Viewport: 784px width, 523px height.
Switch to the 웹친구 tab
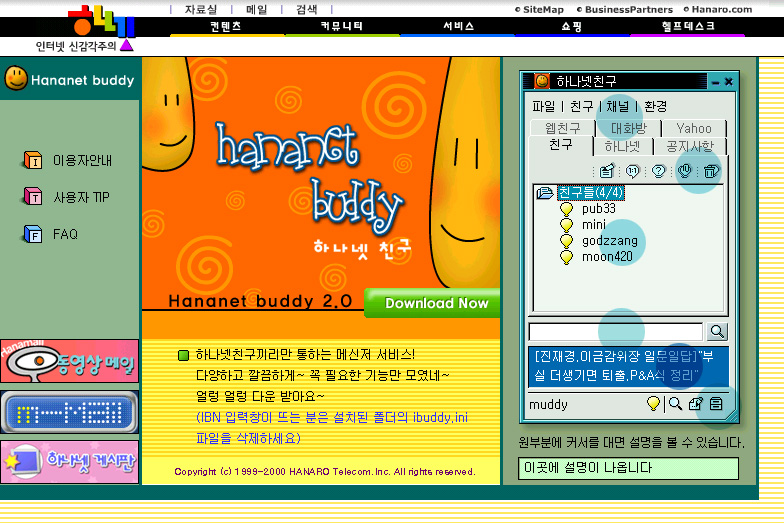click(562, 128)
